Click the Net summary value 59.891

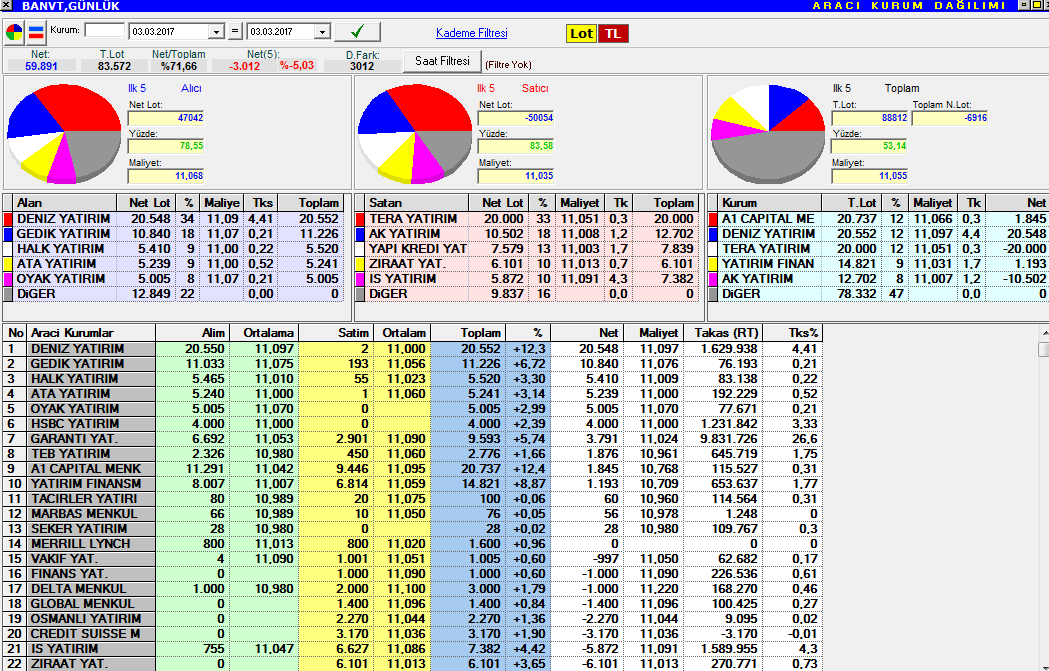tap(41, 66)
